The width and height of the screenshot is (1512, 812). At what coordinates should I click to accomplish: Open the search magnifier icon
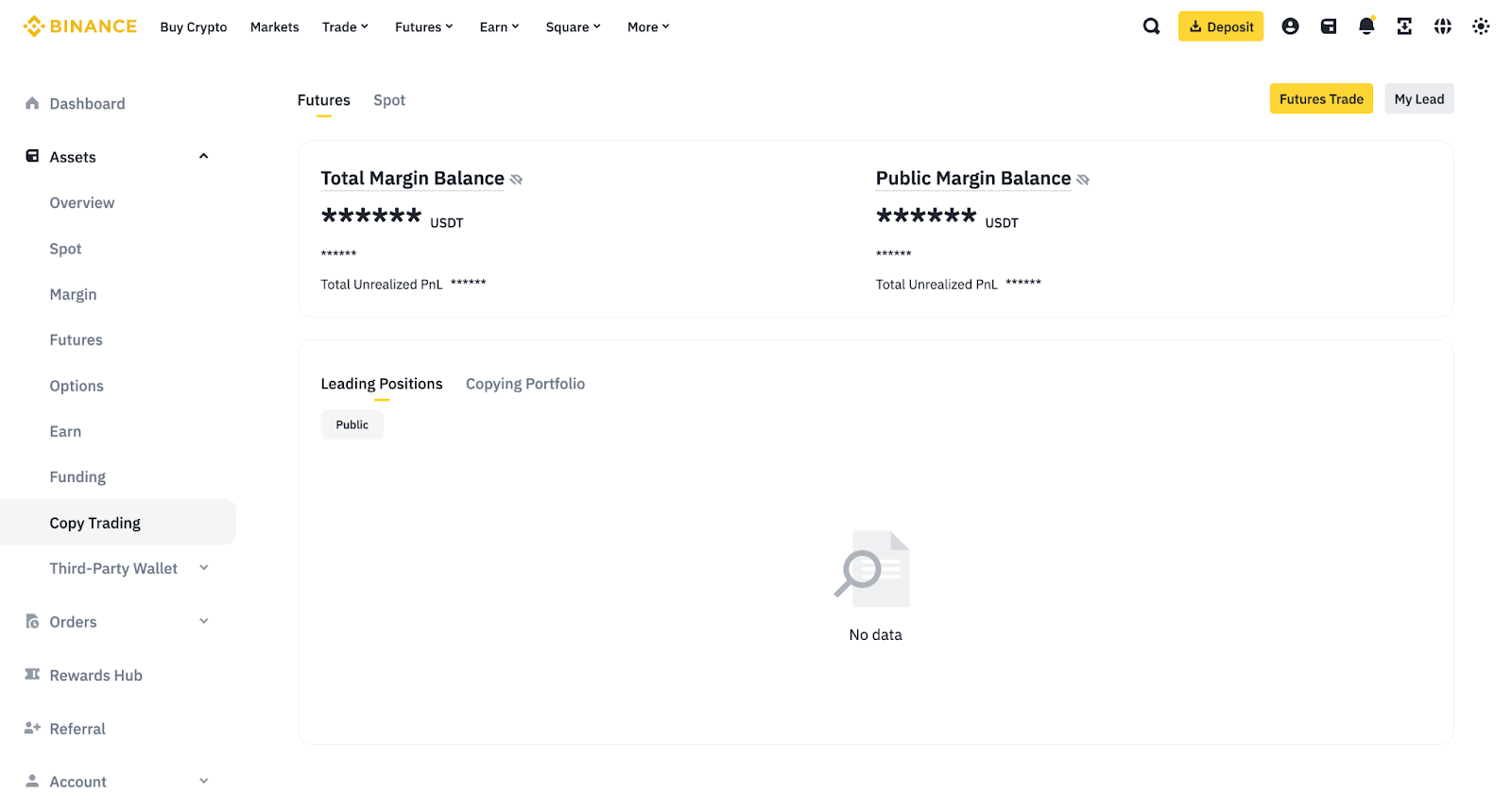pos(1151,26)
